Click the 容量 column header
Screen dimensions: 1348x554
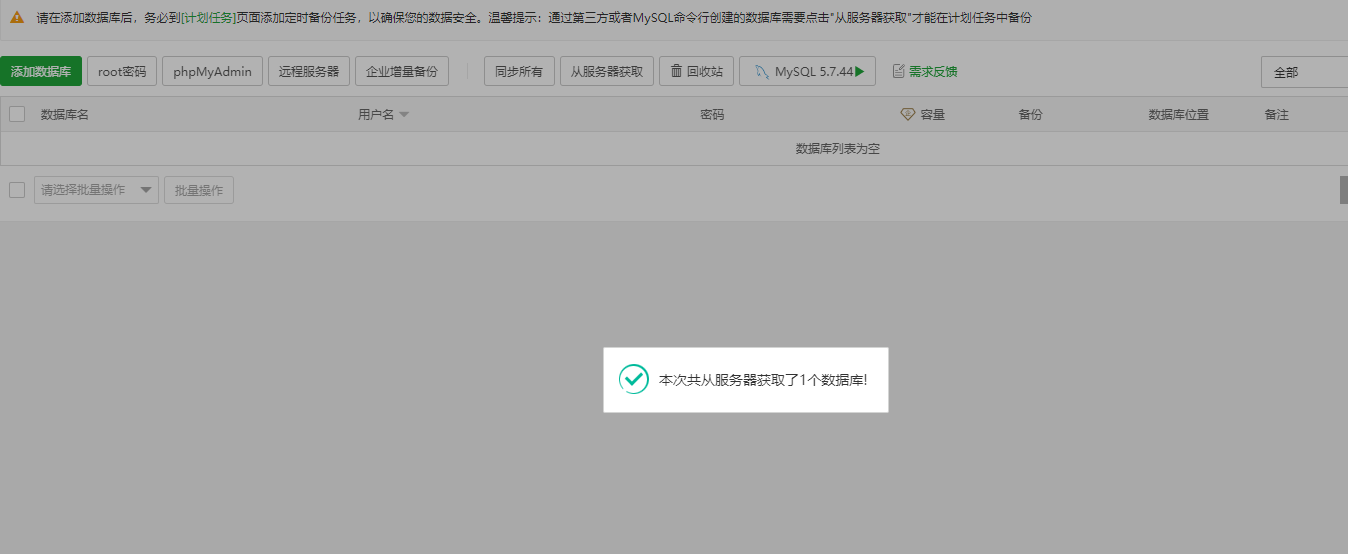point(933,115)
